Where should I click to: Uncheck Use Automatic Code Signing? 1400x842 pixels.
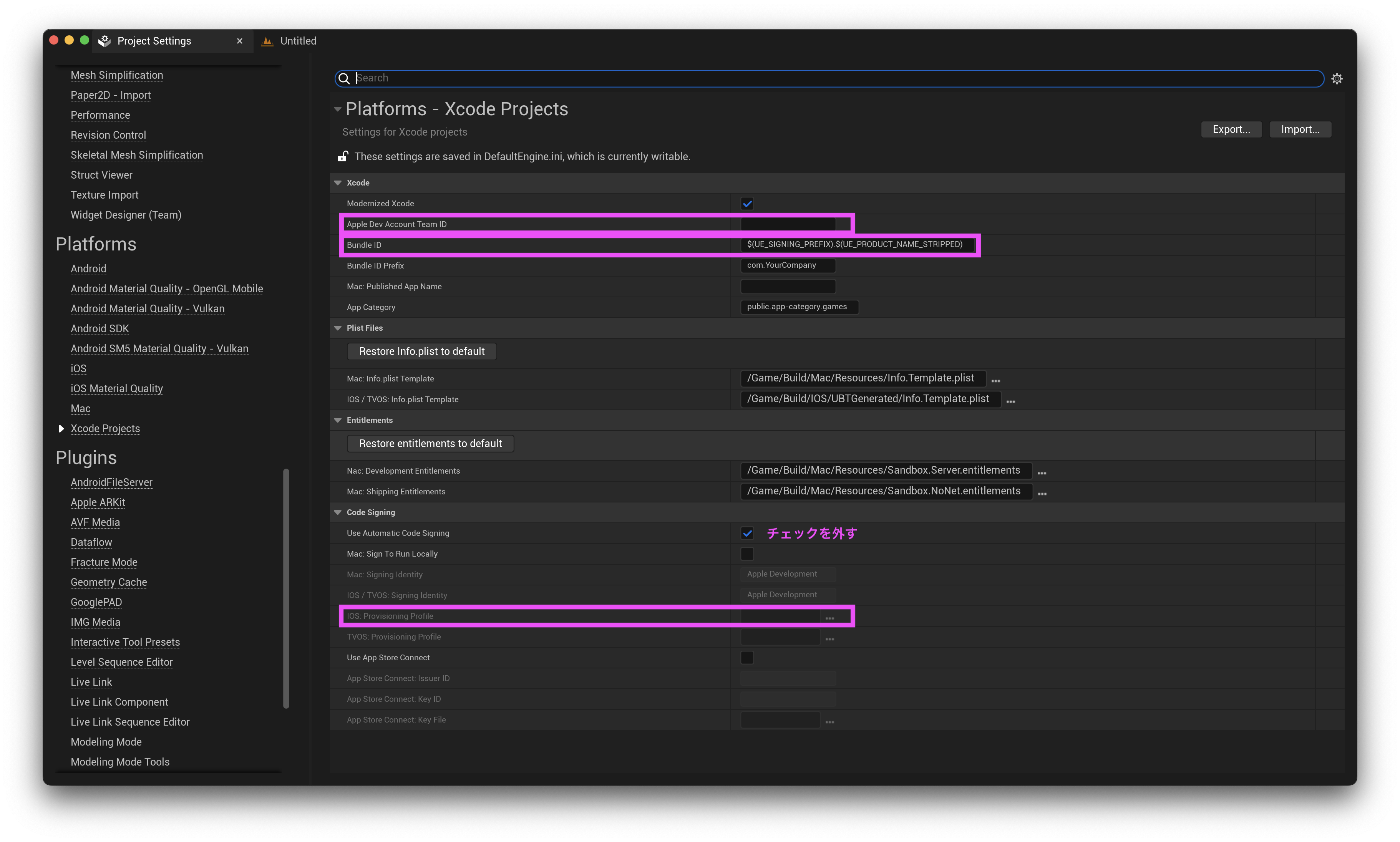click(x=747, y=533)
